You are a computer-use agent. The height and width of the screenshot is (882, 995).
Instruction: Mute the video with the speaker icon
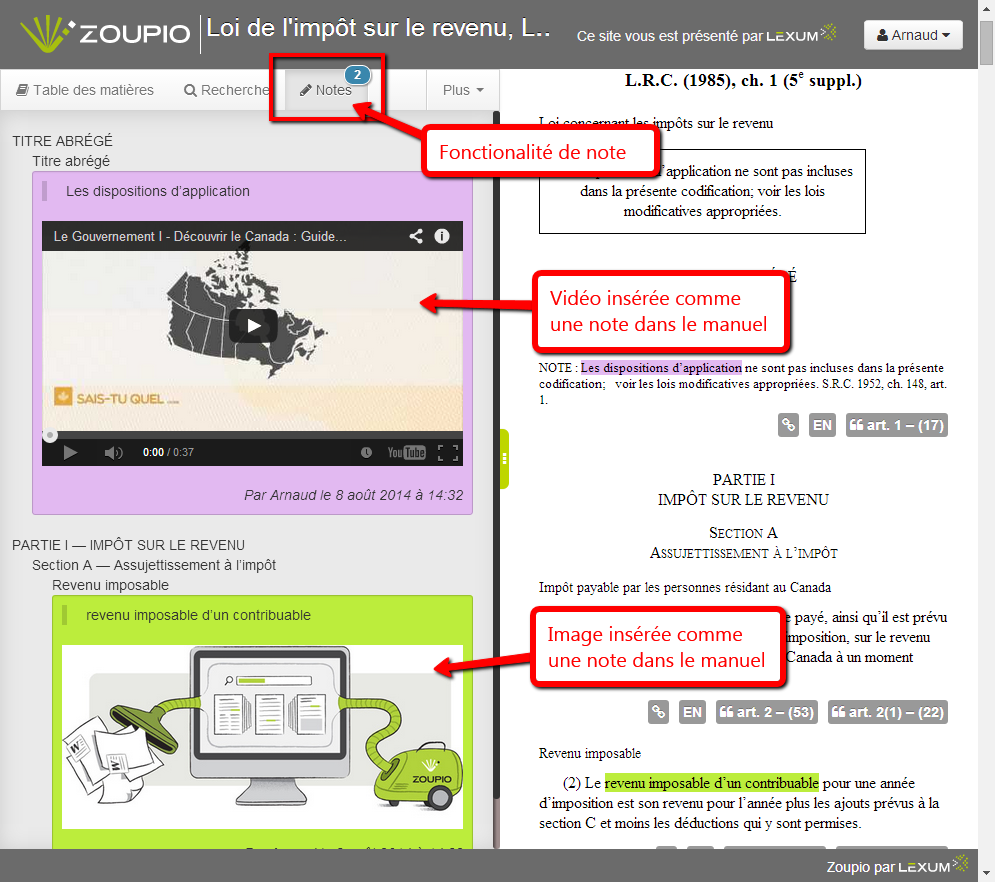[x=114, y=453]
